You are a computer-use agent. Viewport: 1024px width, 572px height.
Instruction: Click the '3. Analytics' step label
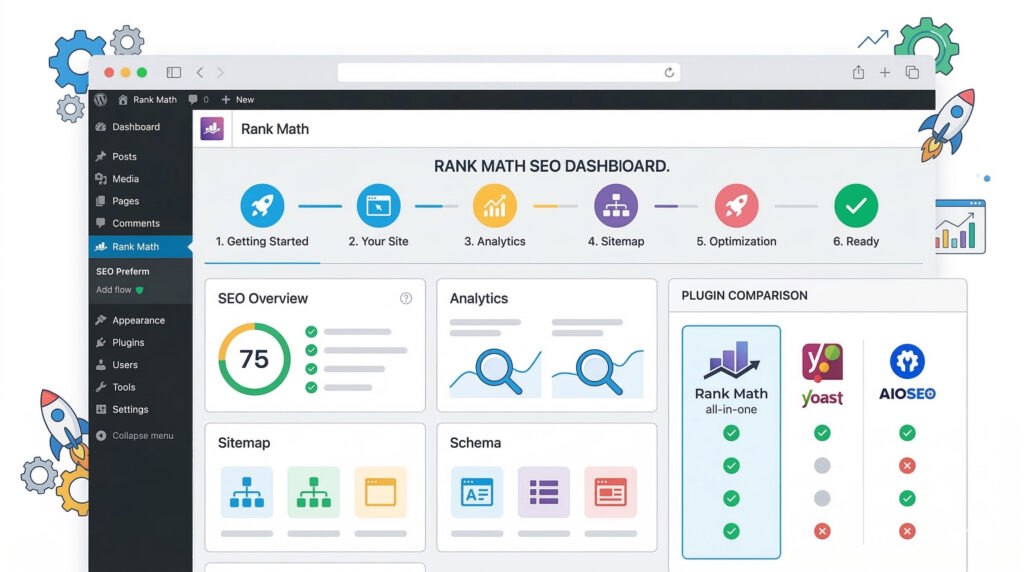(x=494, y=242)
